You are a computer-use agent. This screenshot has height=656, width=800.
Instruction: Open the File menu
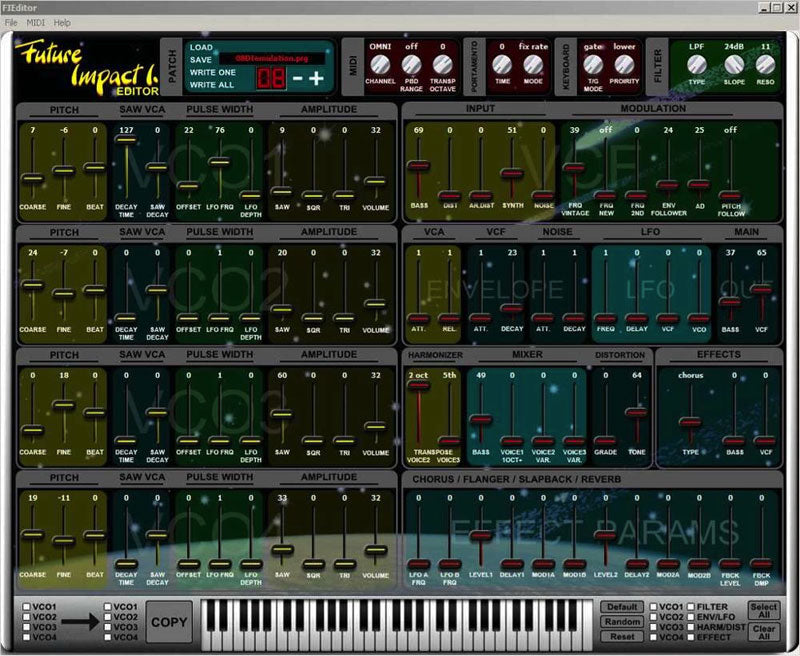(x=11, y=23)
